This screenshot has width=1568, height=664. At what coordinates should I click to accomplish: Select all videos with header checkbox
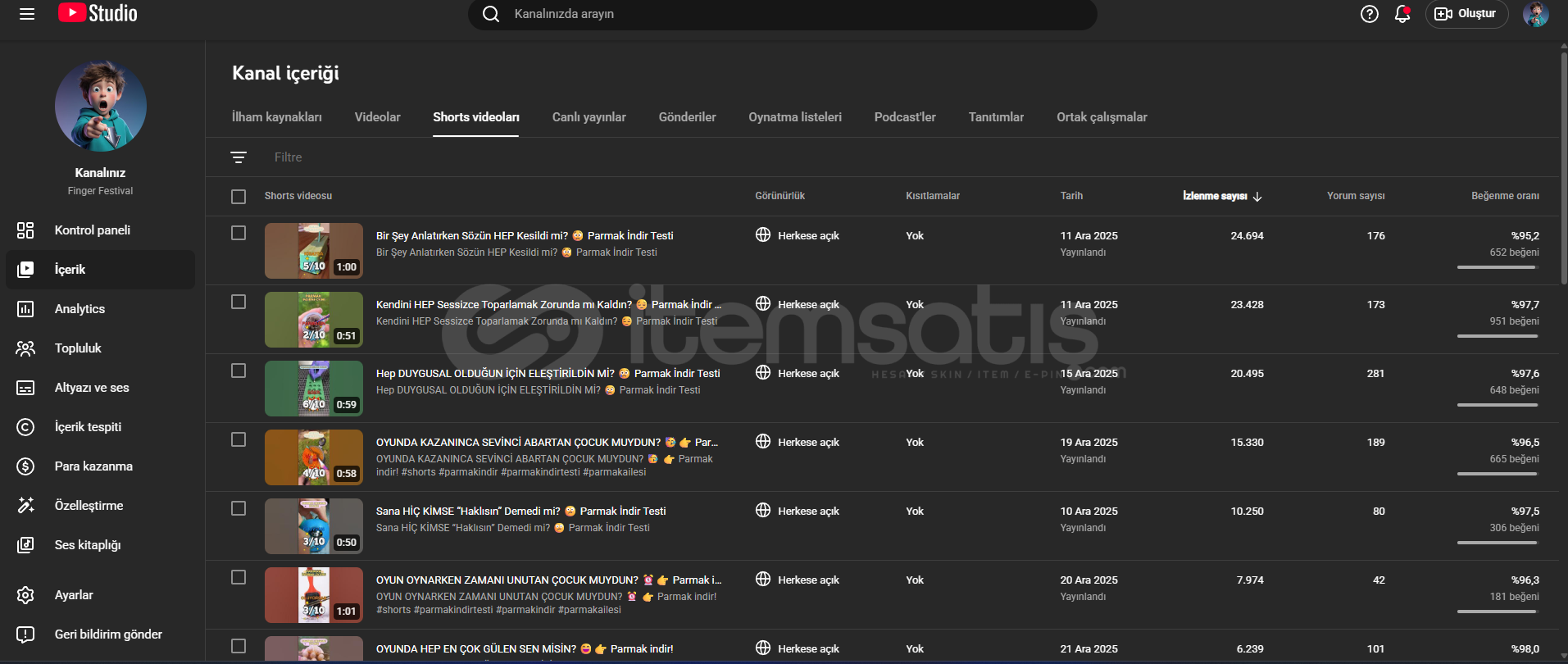(239, 197)
